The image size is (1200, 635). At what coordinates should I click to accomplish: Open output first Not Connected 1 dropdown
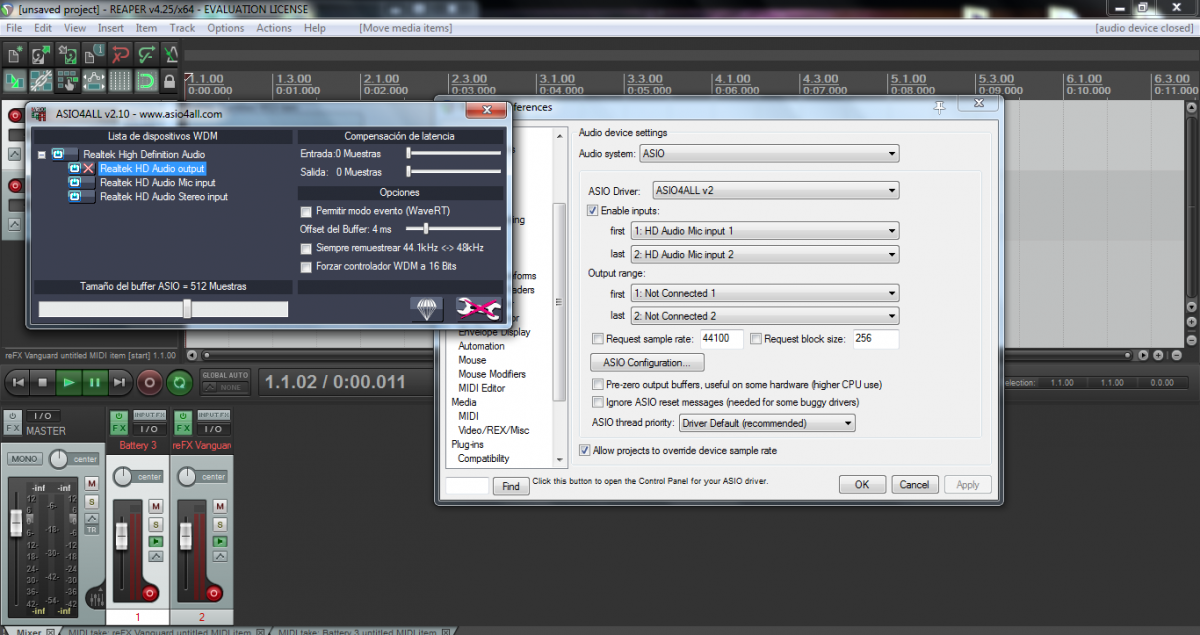click(x=765, y=293)
